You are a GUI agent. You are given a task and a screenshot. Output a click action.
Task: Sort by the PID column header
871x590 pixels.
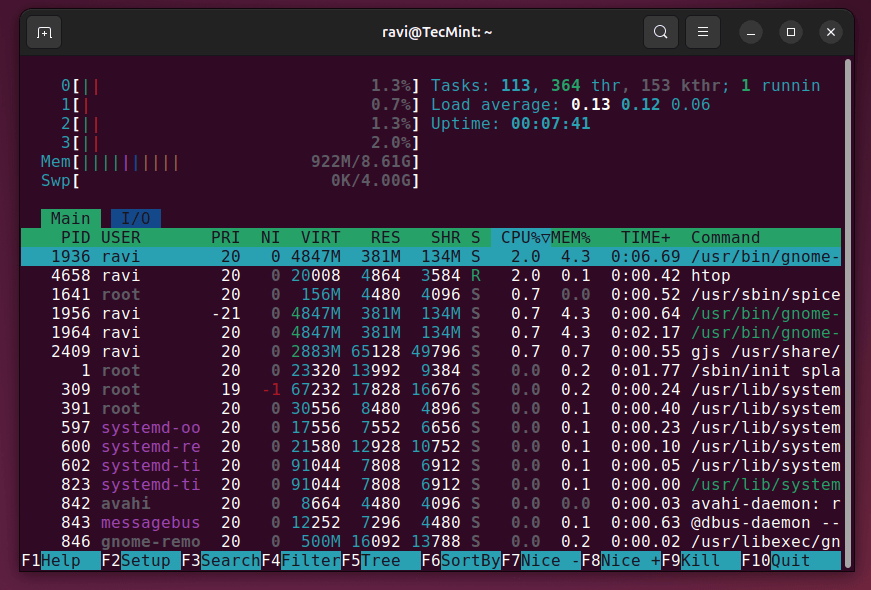(76, 238)
